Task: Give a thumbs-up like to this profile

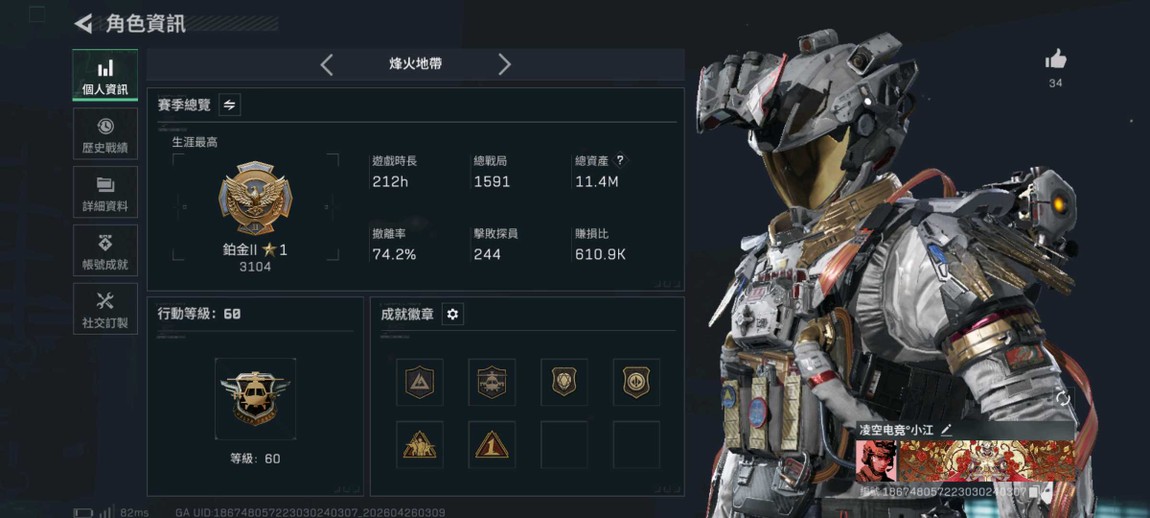Action: coord(1055,59)
